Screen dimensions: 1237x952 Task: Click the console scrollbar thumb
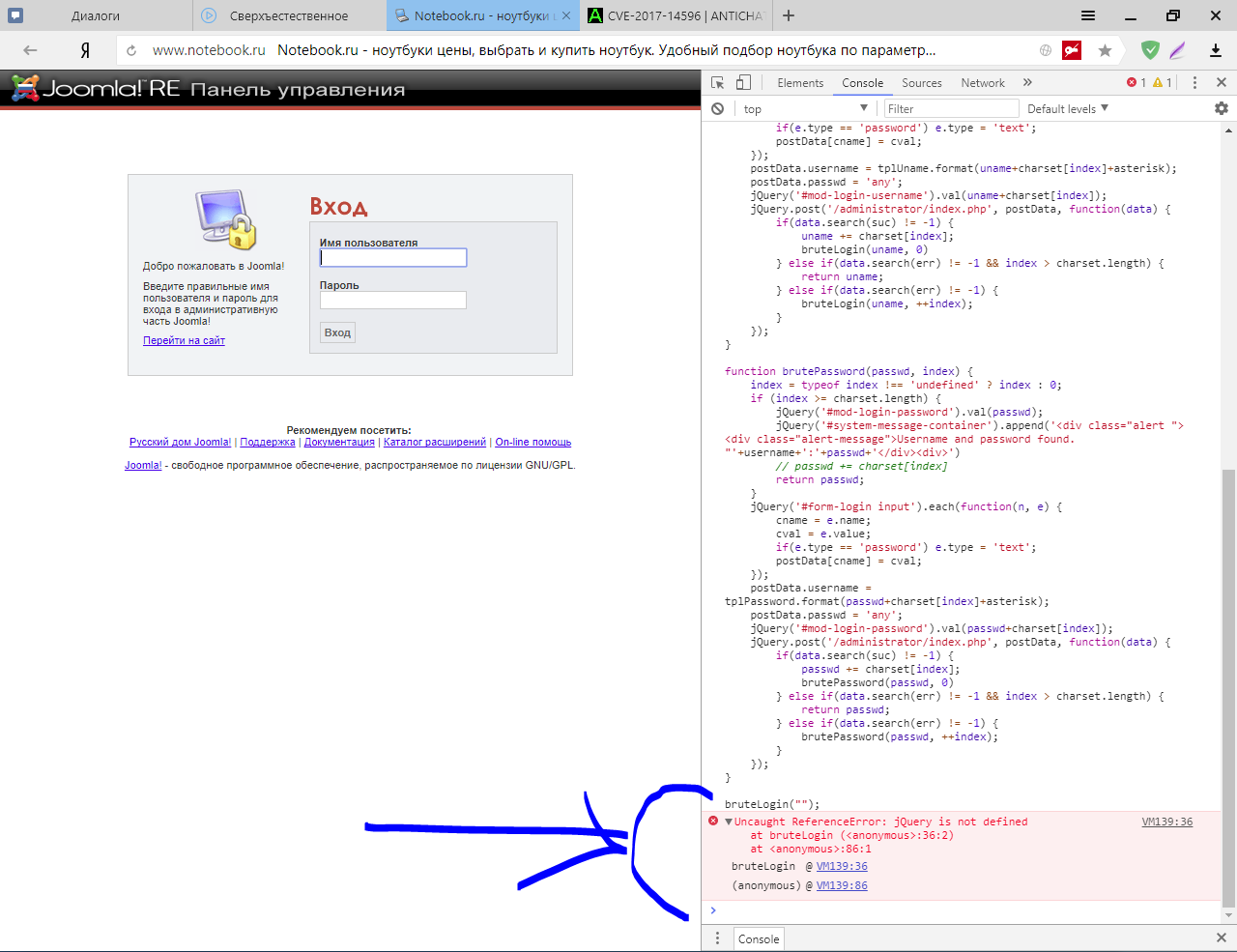point(1228,688)
